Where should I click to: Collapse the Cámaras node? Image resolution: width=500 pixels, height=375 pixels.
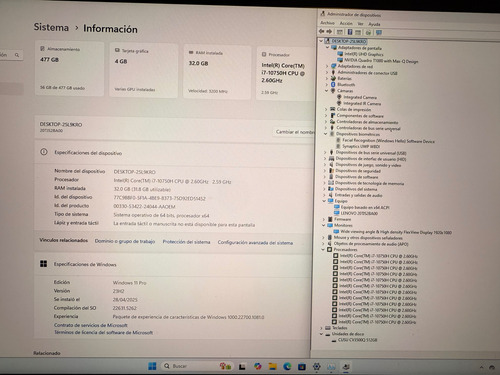tap(327, 90)
